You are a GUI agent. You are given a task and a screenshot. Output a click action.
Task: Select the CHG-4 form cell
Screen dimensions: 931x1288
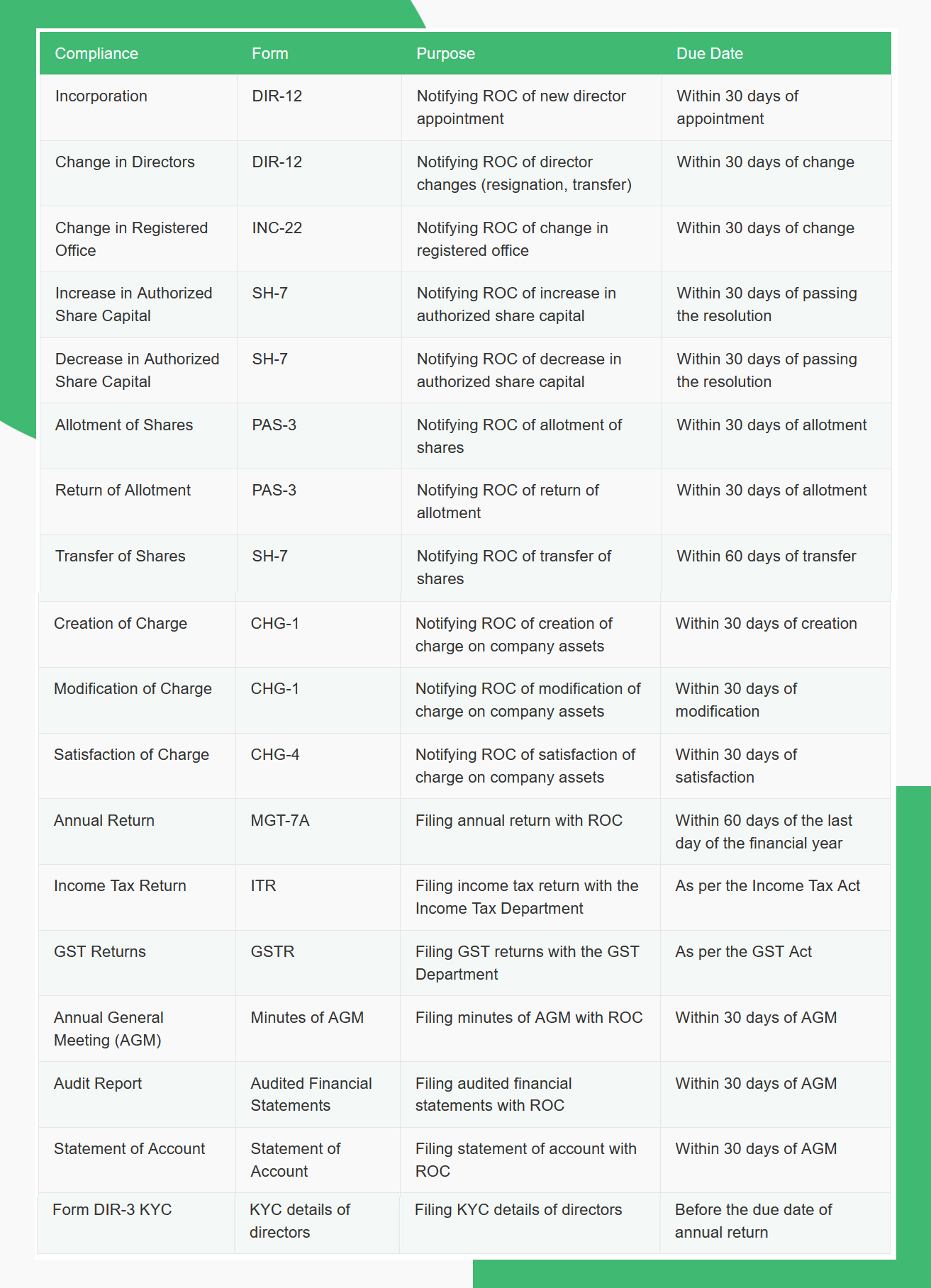click(275, 755)
